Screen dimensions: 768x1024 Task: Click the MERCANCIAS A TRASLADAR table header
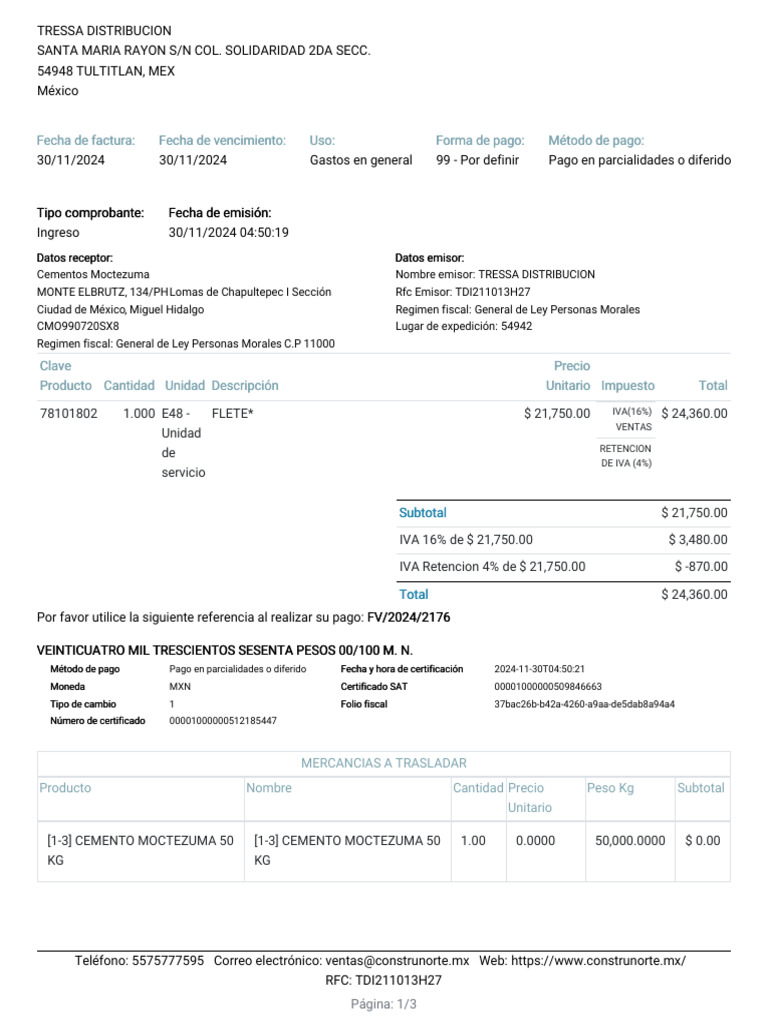(x=384, y=763)
